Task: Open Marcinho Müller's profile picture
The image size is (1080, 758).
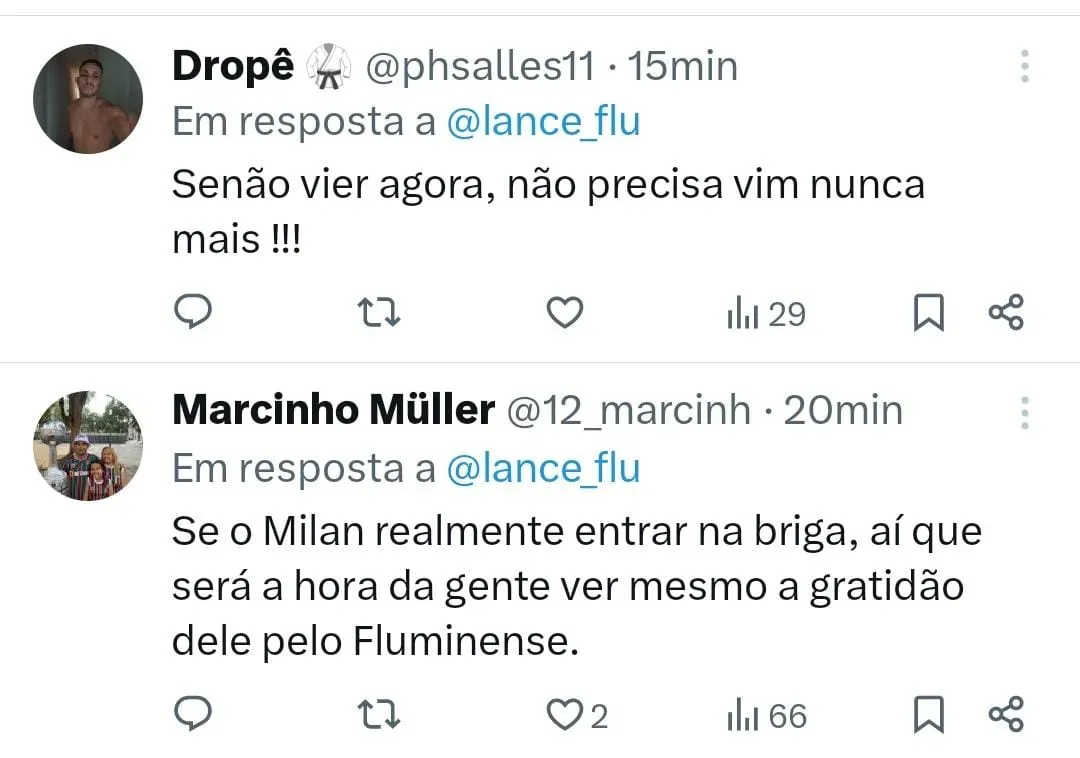Action: tap(88, 445)
